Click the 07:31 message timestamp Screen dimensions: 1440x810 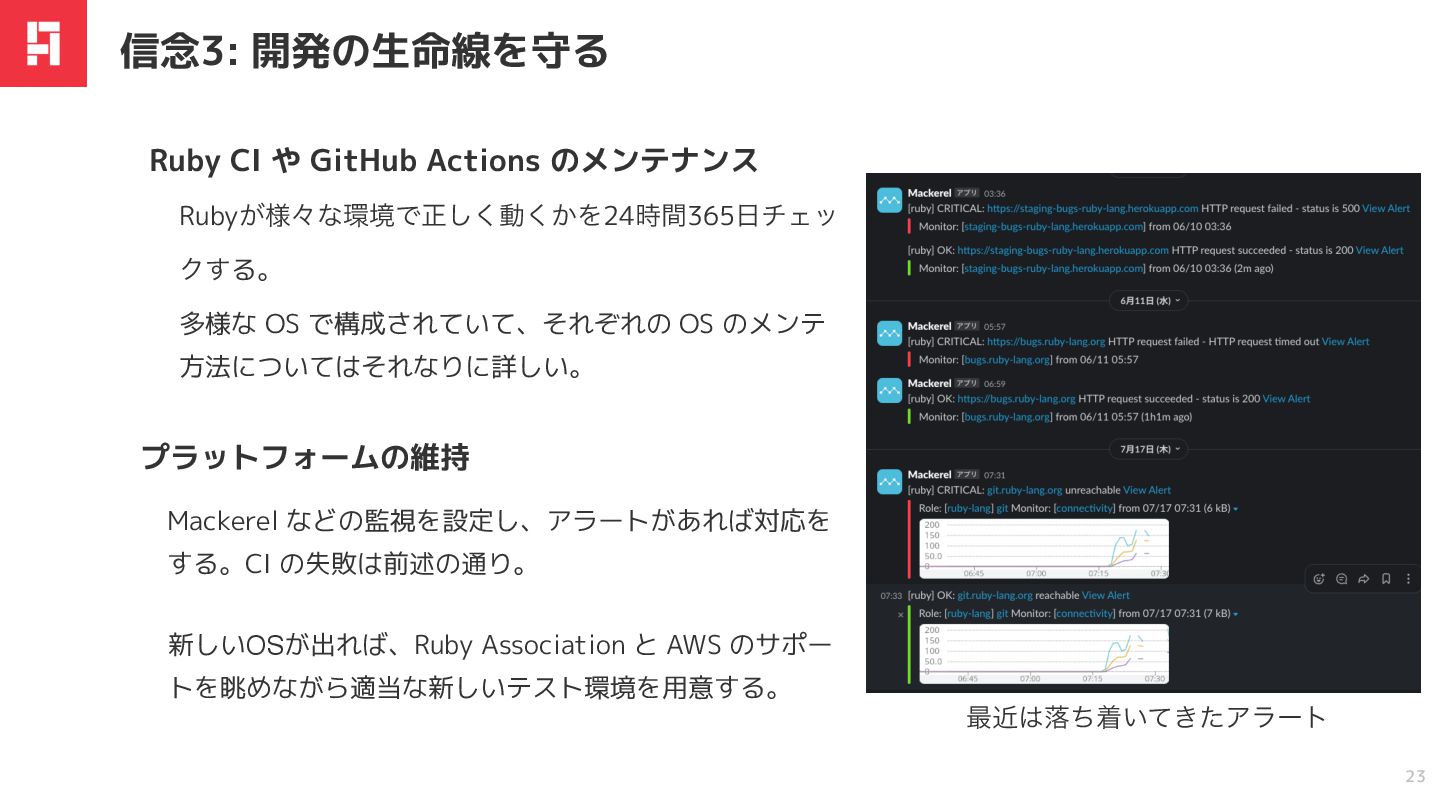[x=994, y=475]
